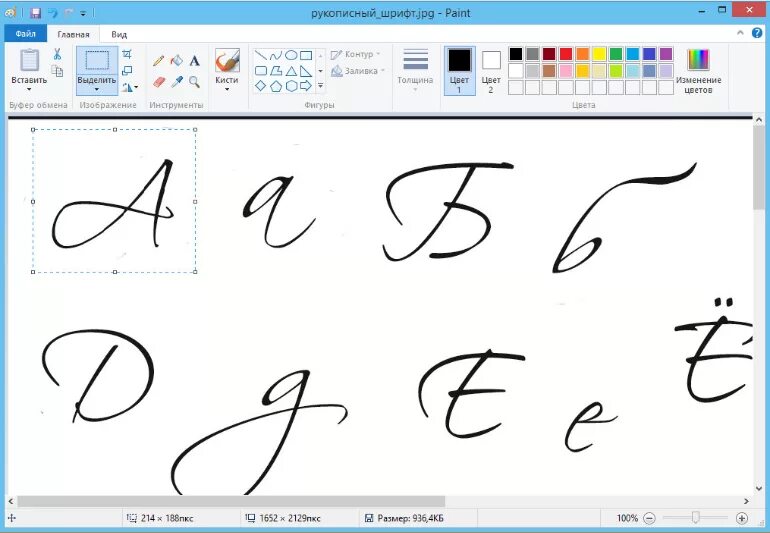
Task: Select the Curve shape
Action: [x=276, y=55]
